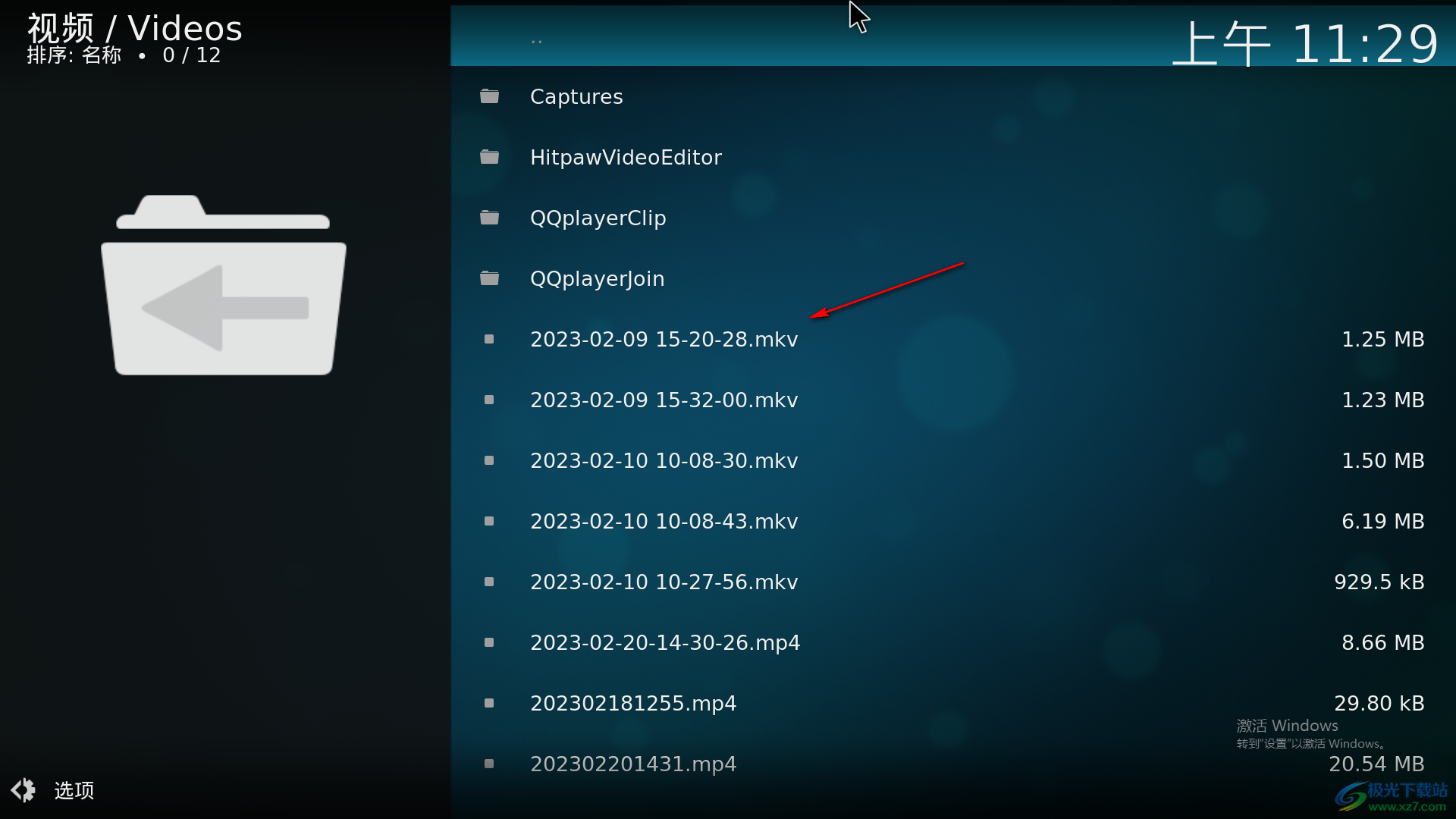This screenshot has width=1456, height=819.
Task: Click the QQplayerClip folder icon
Action: coord(489,218)
